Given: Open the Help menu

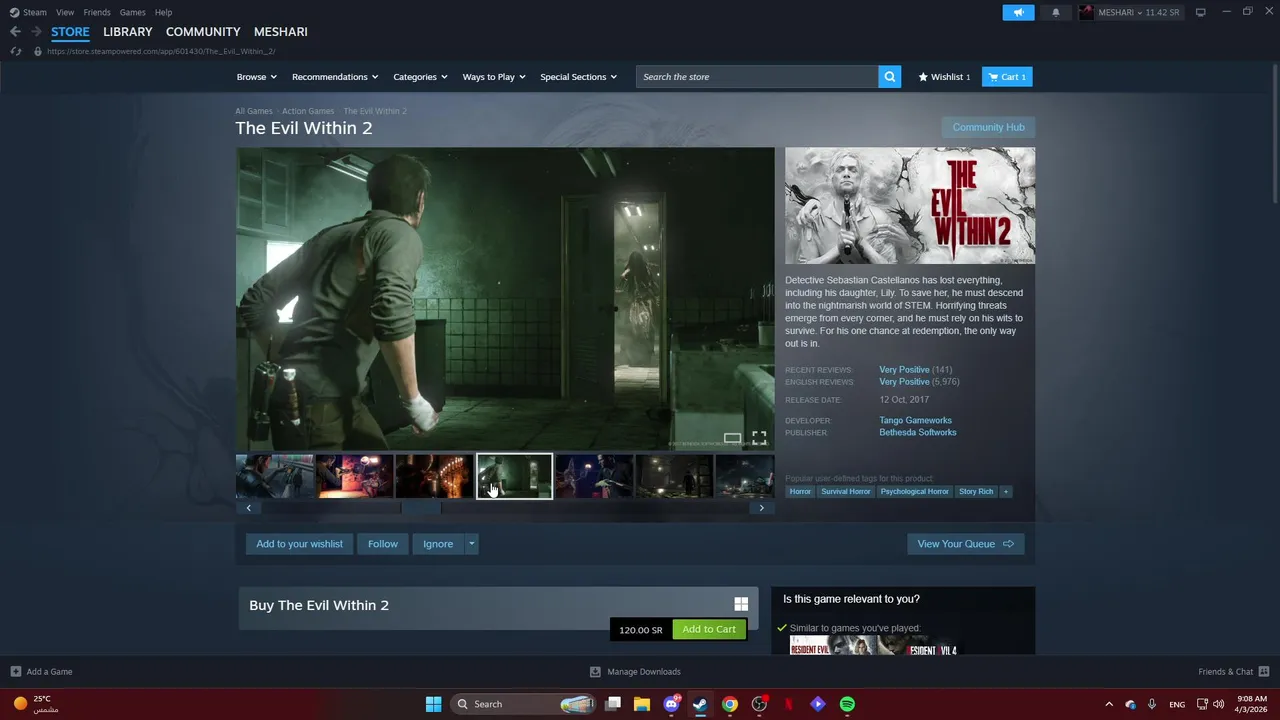Looking at the screenshot, I should point(163,12).
